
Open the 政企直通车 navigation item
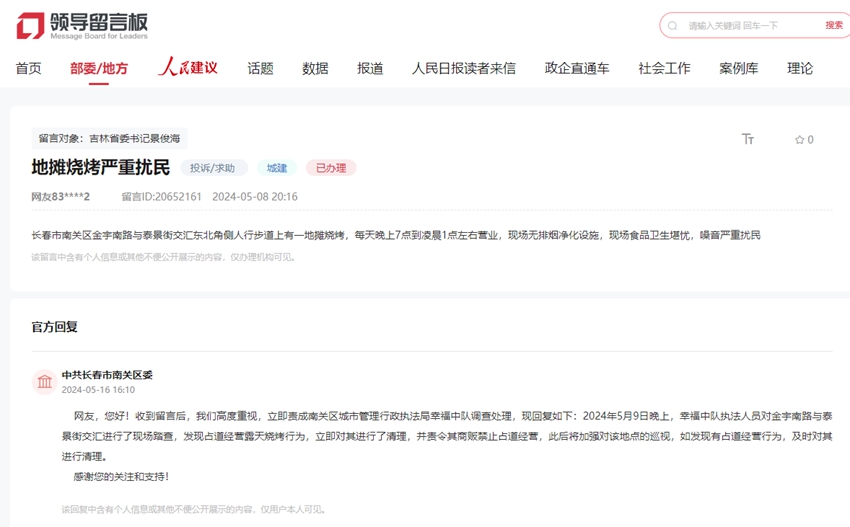[x=577, y=68]
